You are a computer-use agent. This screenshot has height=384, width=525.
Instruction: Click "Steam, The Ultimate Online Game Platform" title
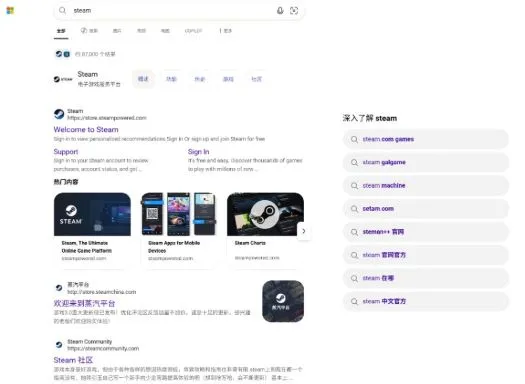point(86,247)
